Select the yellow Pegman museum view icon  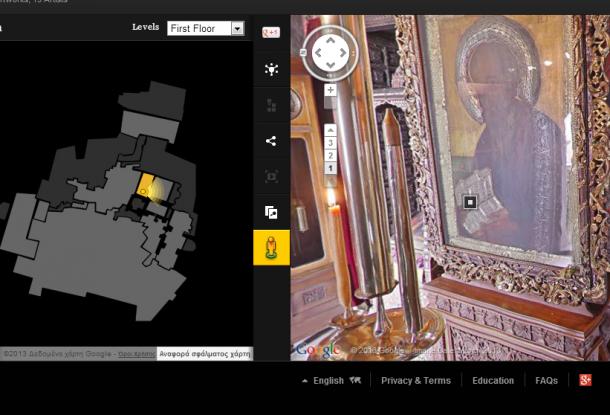click(x=271, y=246)
